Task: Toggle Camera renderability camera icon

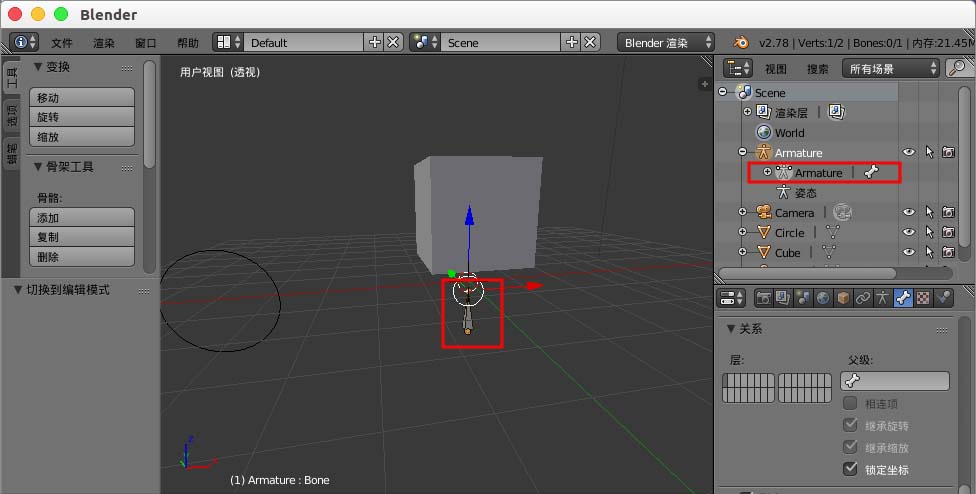Action: [948, 213]
